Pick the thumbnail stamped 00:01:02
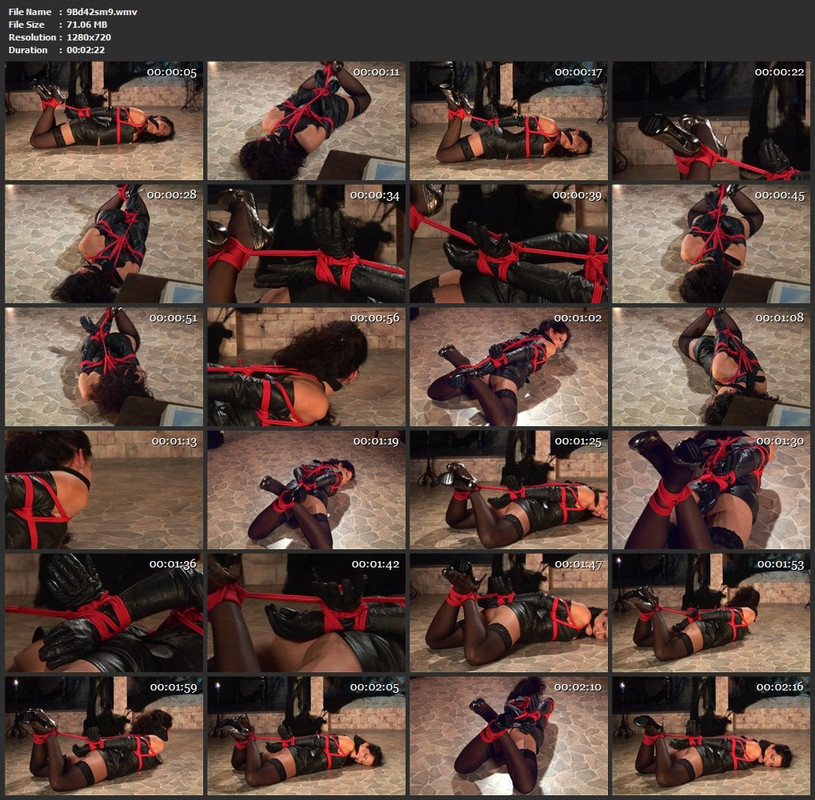The image size is (815, 800). [x=509, y=367]
